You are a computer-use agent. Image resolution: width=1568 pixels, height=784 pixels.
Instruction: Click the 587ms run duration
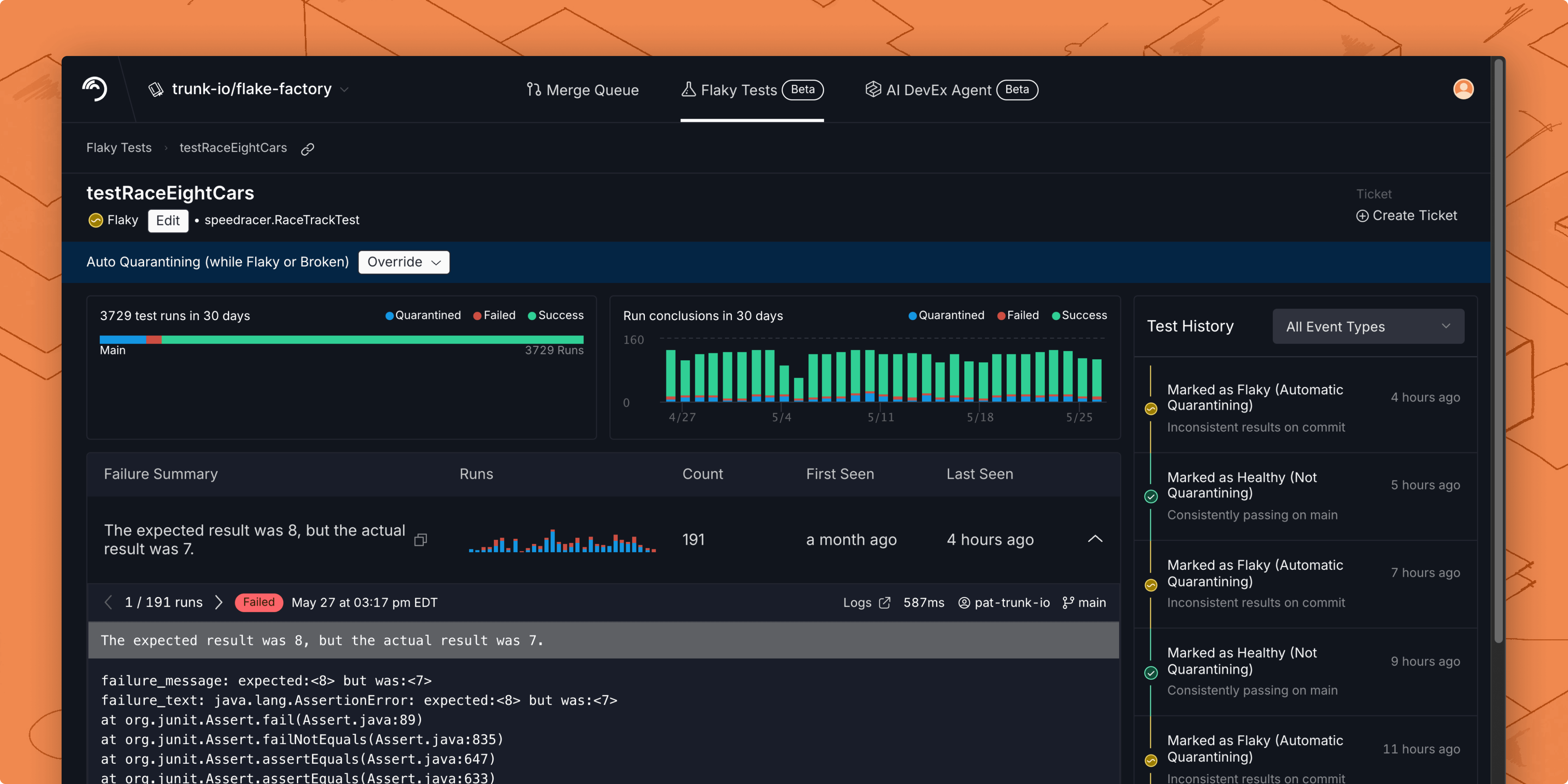click(924, 603)
